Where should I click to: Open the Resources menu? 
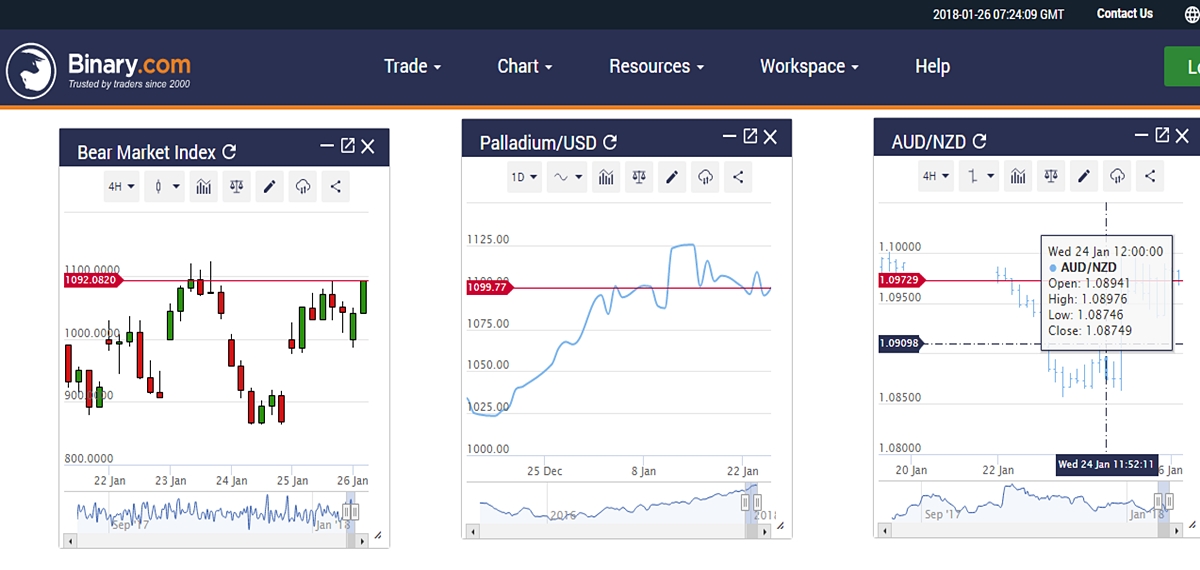coord(656,66)
